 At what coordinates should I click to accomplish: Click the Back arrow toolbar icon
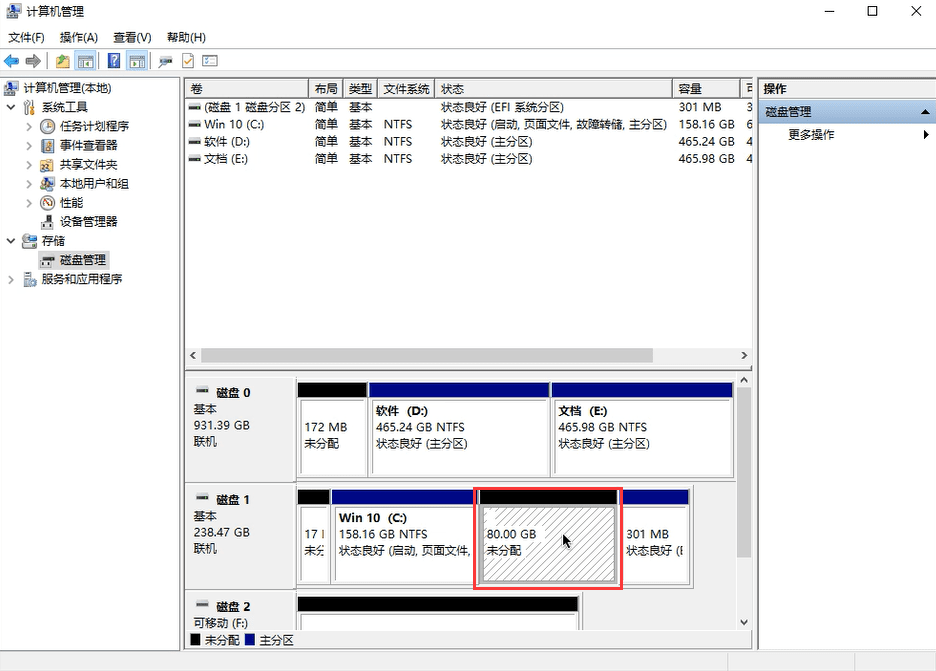[12, 61]
